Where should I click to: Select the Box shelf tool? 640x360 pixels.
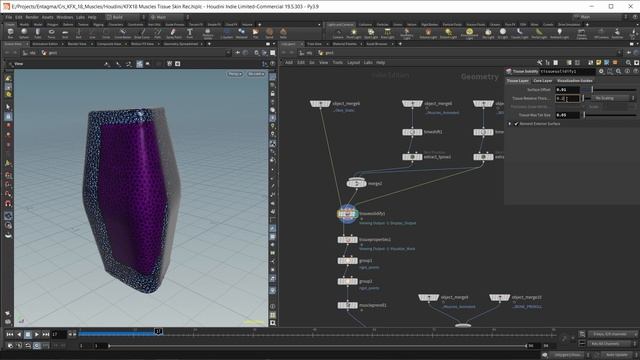point(10,33)
